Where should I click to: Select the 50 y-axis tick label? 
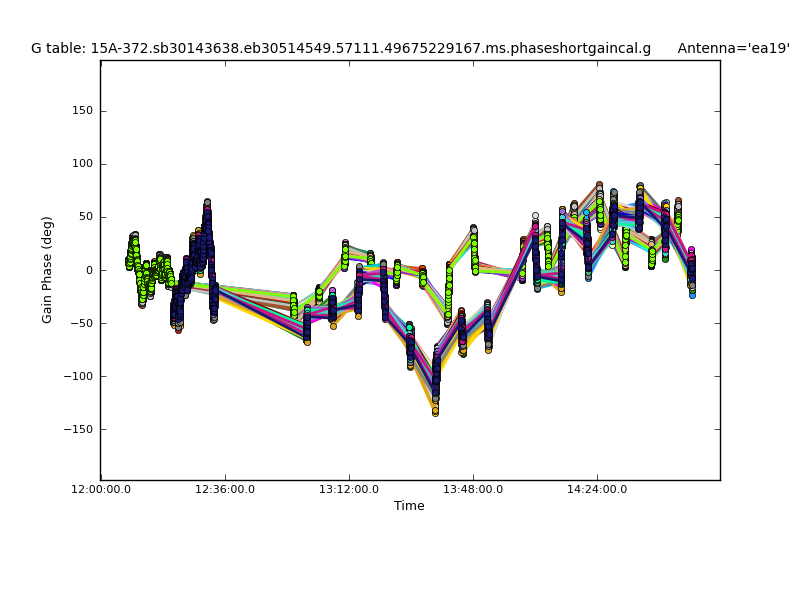pos(85,217)
